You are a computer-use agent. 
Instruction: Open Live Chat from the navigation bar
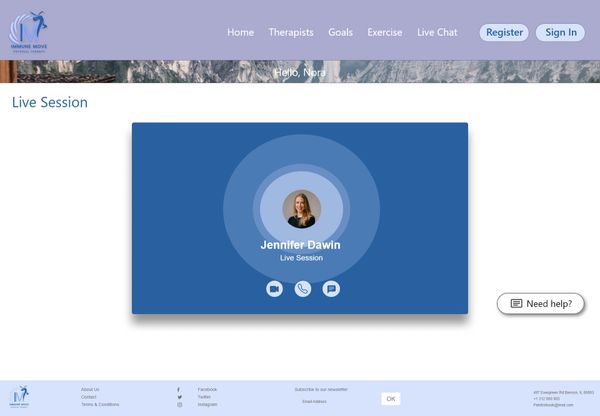[x=437, y=32]
